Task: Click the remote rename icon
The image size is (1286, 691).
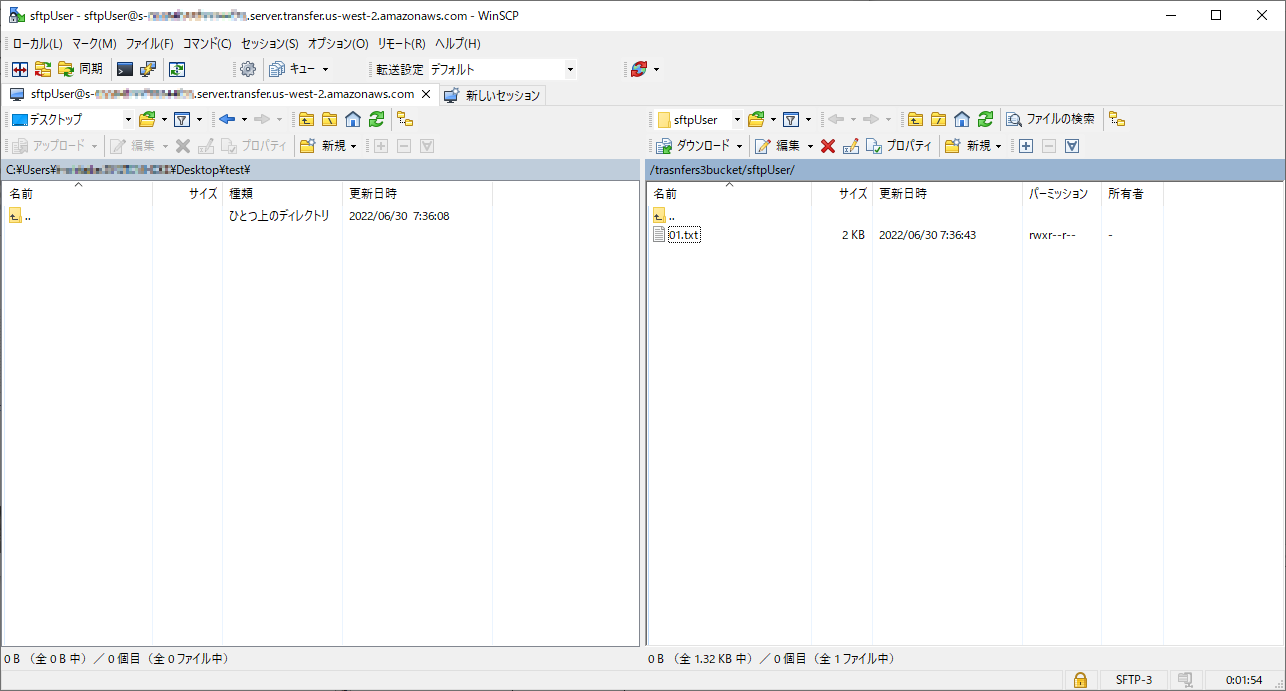Action: pyautogui.click(x=850, y=146)
